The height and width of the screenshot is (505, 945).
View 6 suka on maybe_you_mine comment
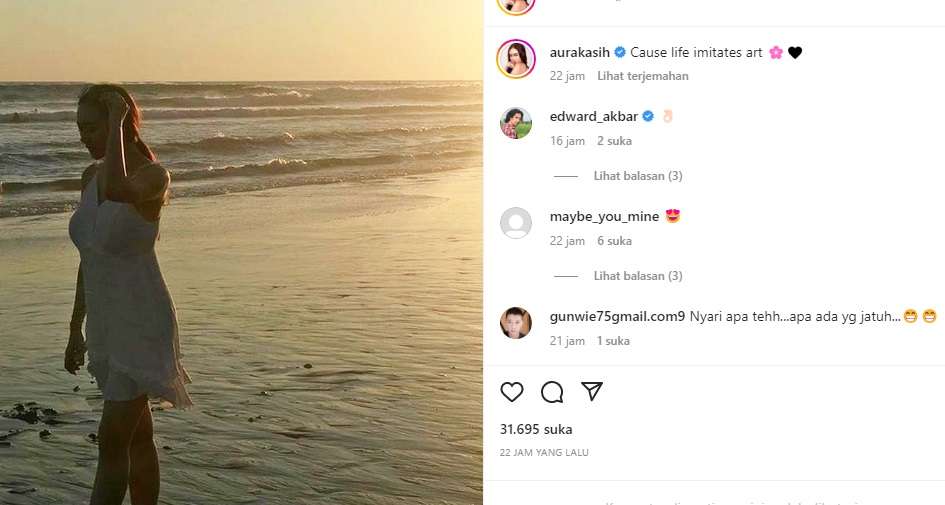614,241
